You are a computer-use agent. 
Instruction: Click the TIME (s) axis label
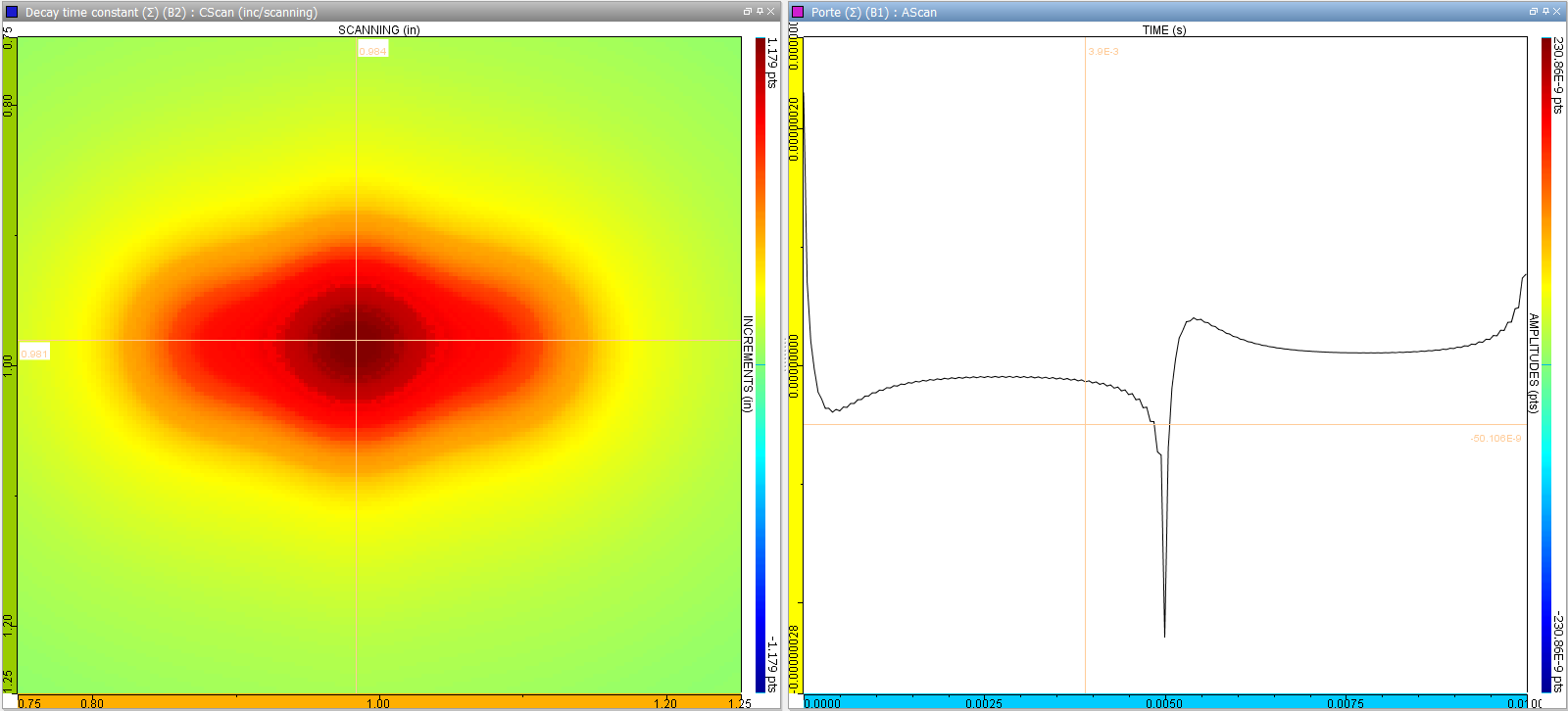pos(1164,30)
